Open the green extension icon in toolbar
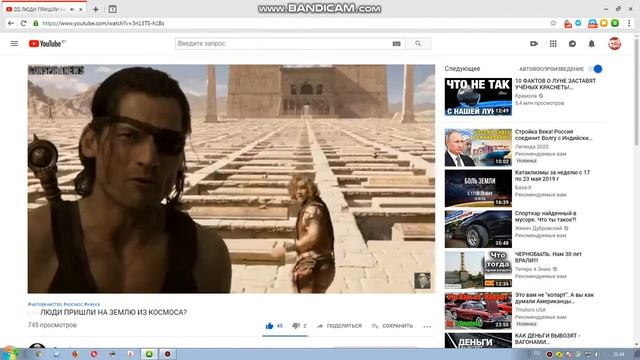Image resolution: width=640 pixels, height=360 pixels. click(615, 23)
